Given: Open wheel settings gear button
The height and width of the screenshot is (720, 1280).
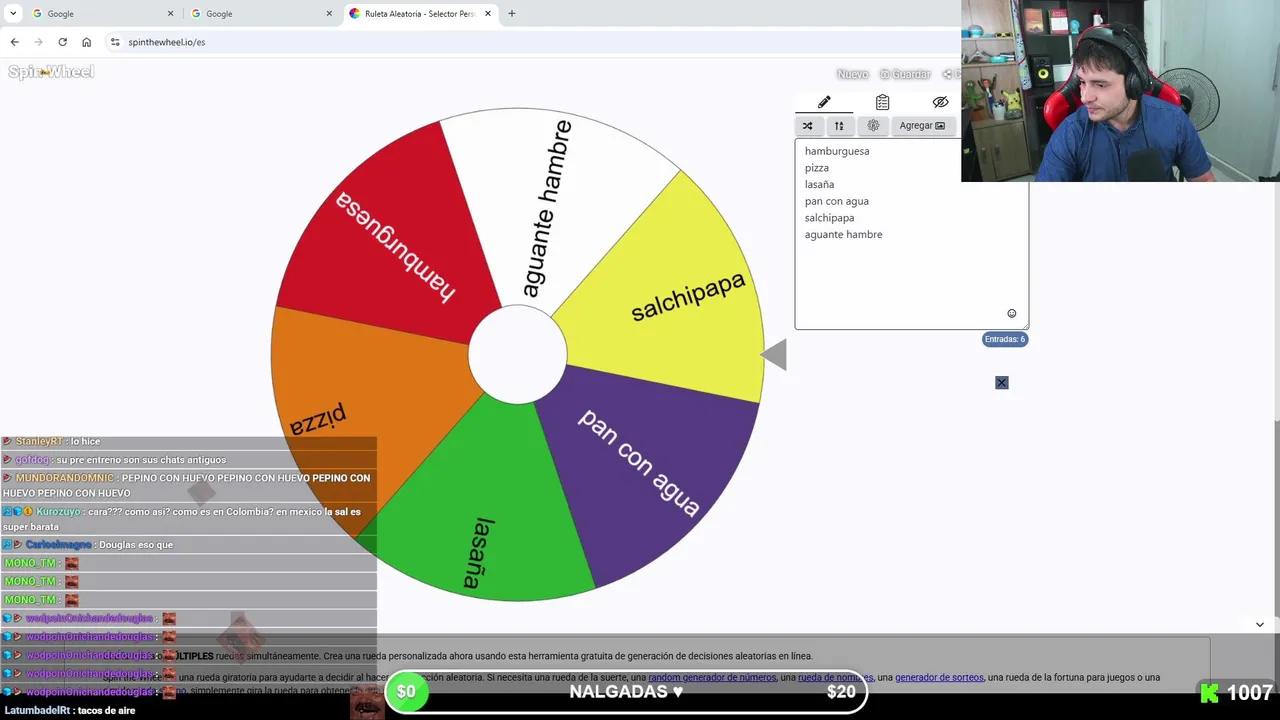Looking at the screenshot, I should 873,126.
